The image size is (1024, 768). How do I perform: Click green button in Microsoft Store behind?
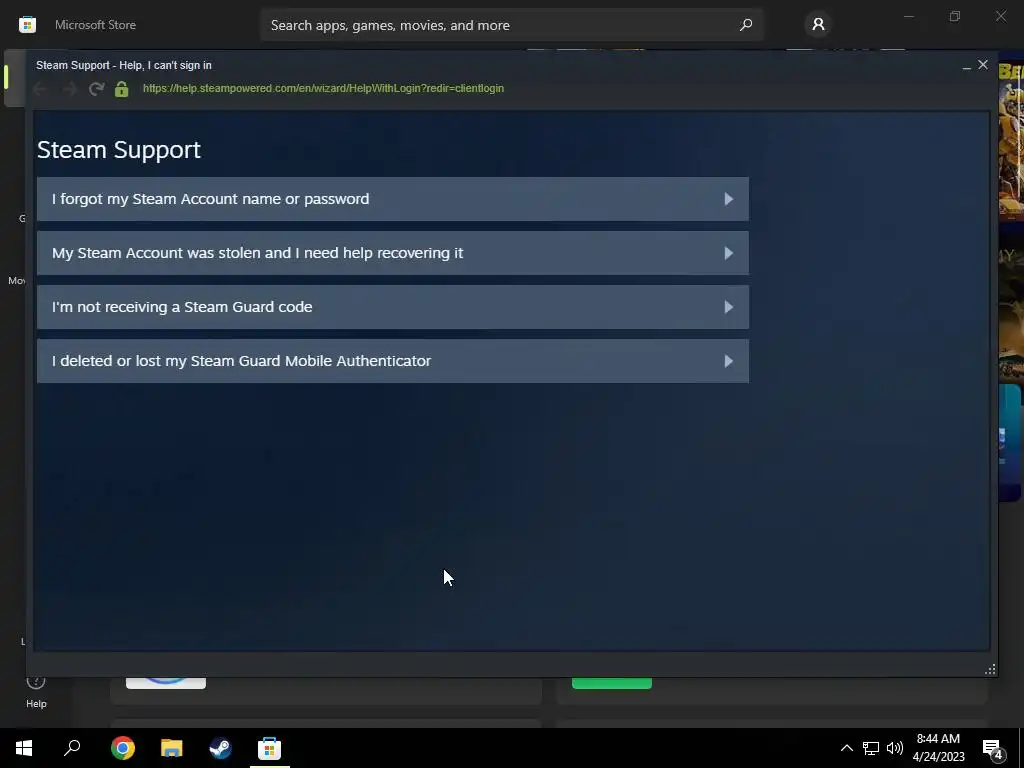pos(612,683)
